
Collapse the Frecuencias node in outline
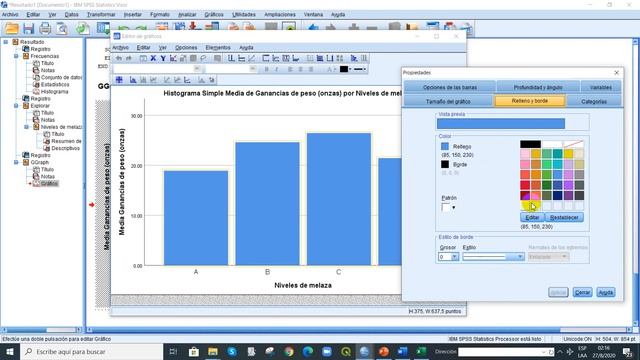pos(16,56)
